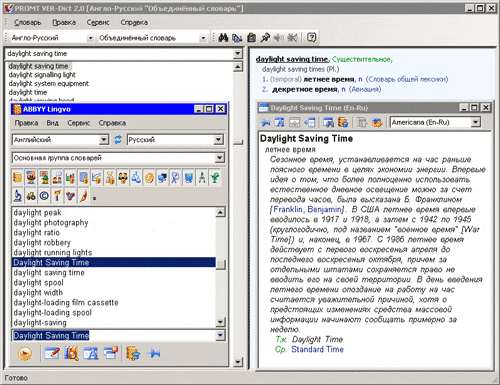The height and width of the screenshot is (385, 500).
Task: Click the PROMT word list scroll up arrow
Action: coord(237,67)
